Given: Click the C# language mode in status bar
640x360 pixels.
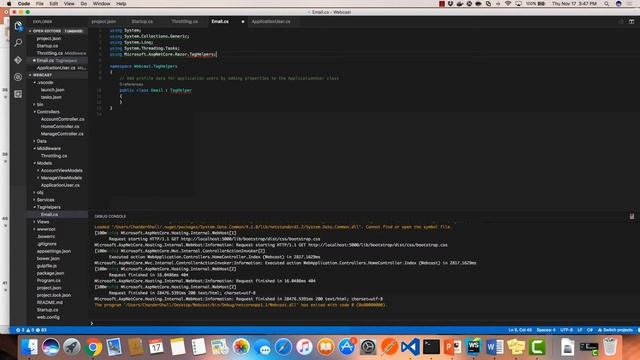Looking at the screenshot, I should [x=590, y=330].
